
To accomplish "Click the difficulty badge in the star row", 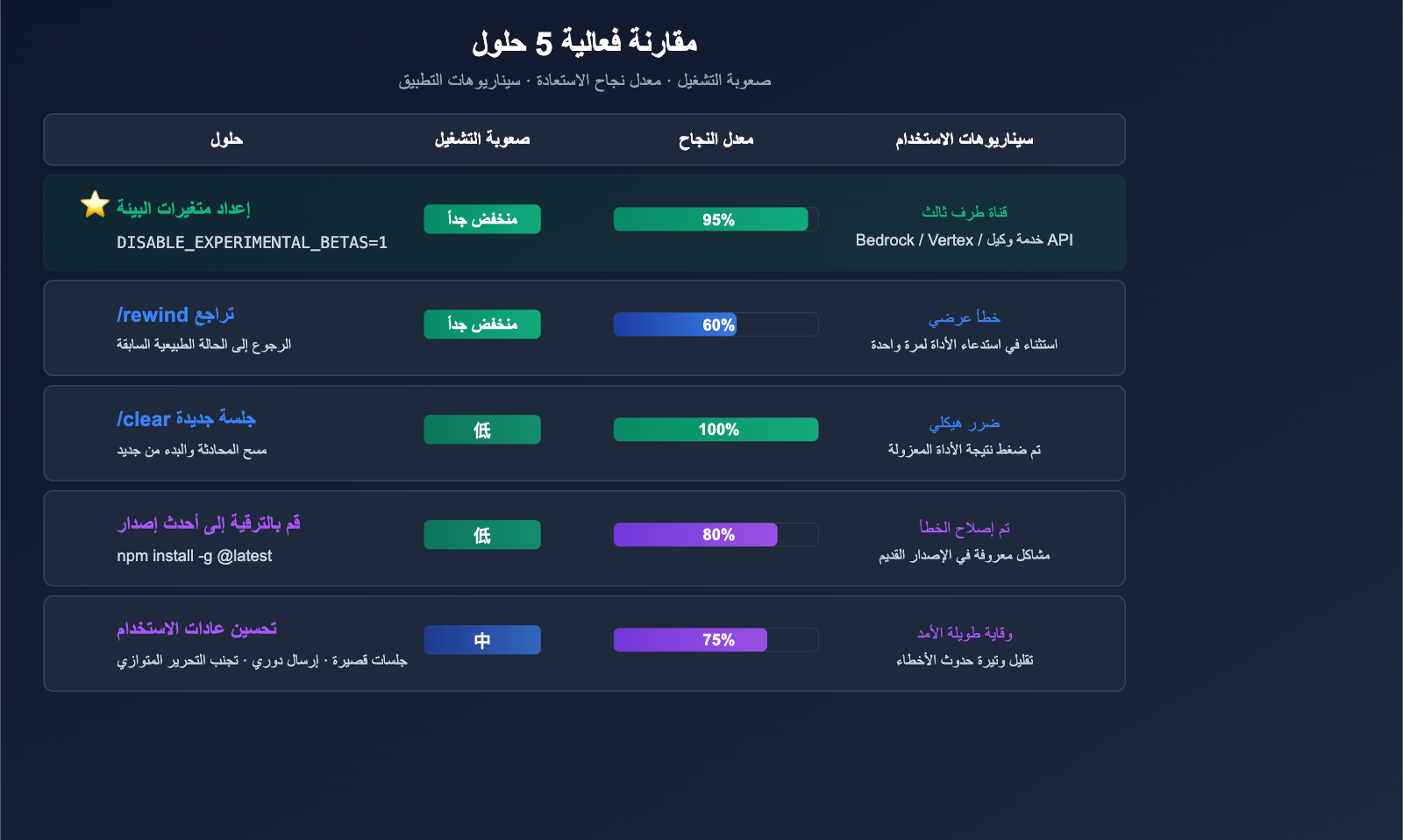I will tap(482, 219).
